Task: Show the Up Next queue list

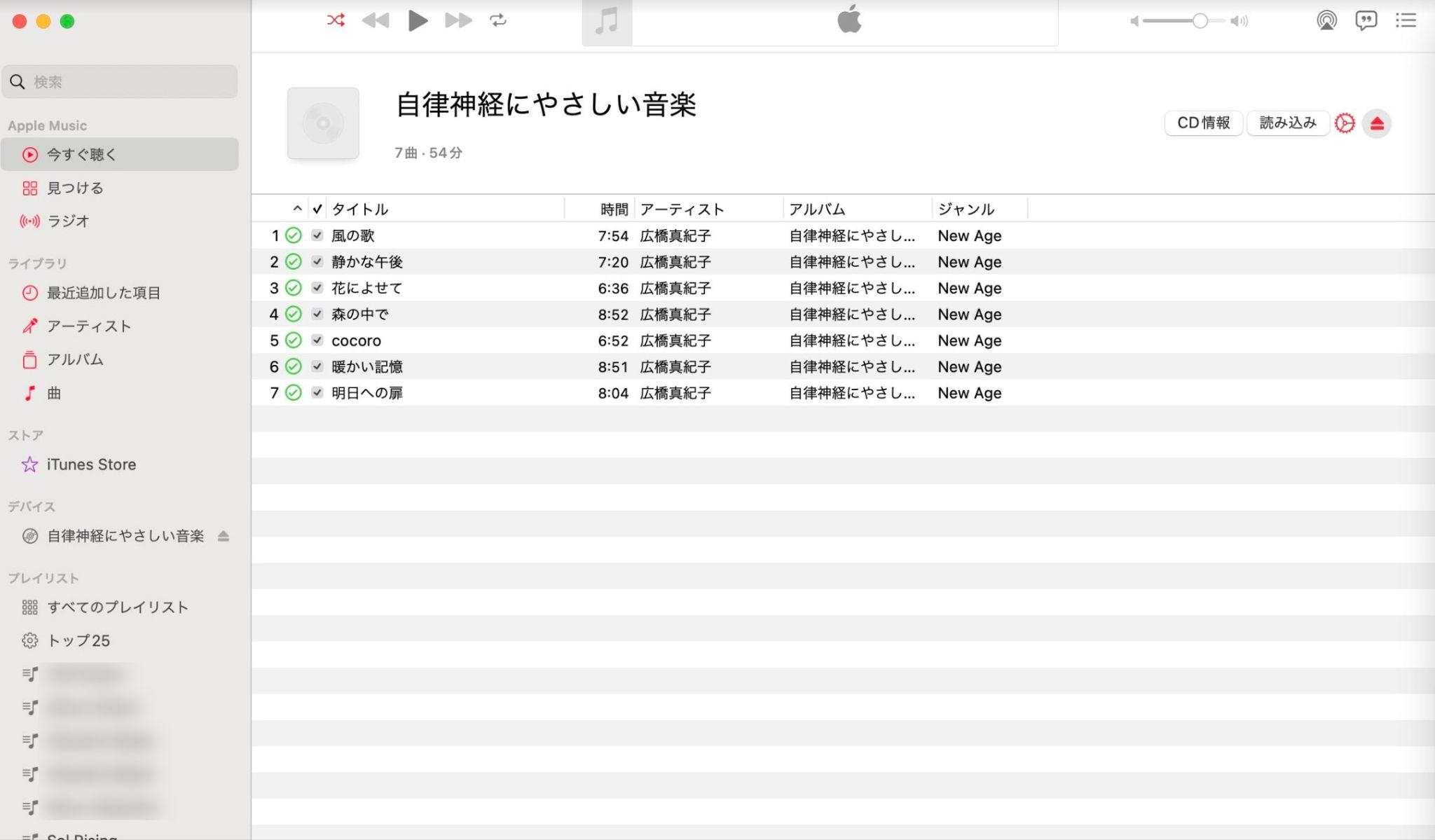Action: [x=1406, y=20]
